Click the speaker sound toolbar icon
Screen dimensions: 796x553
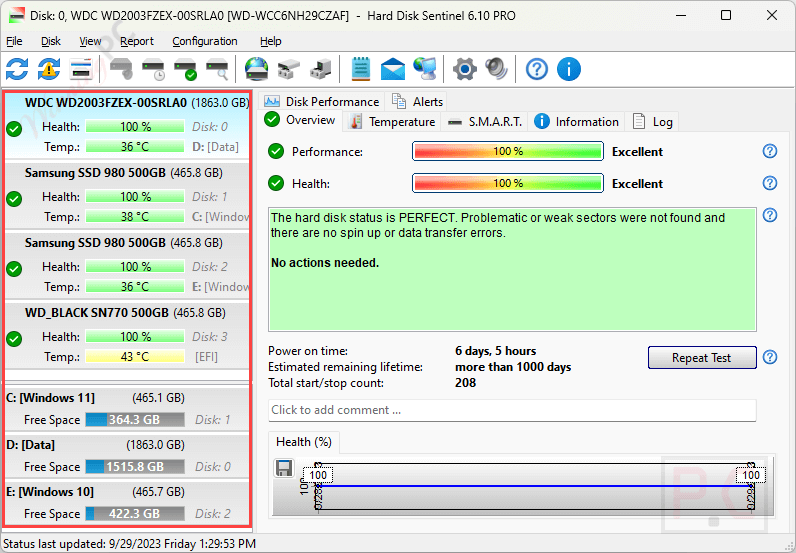496,69
